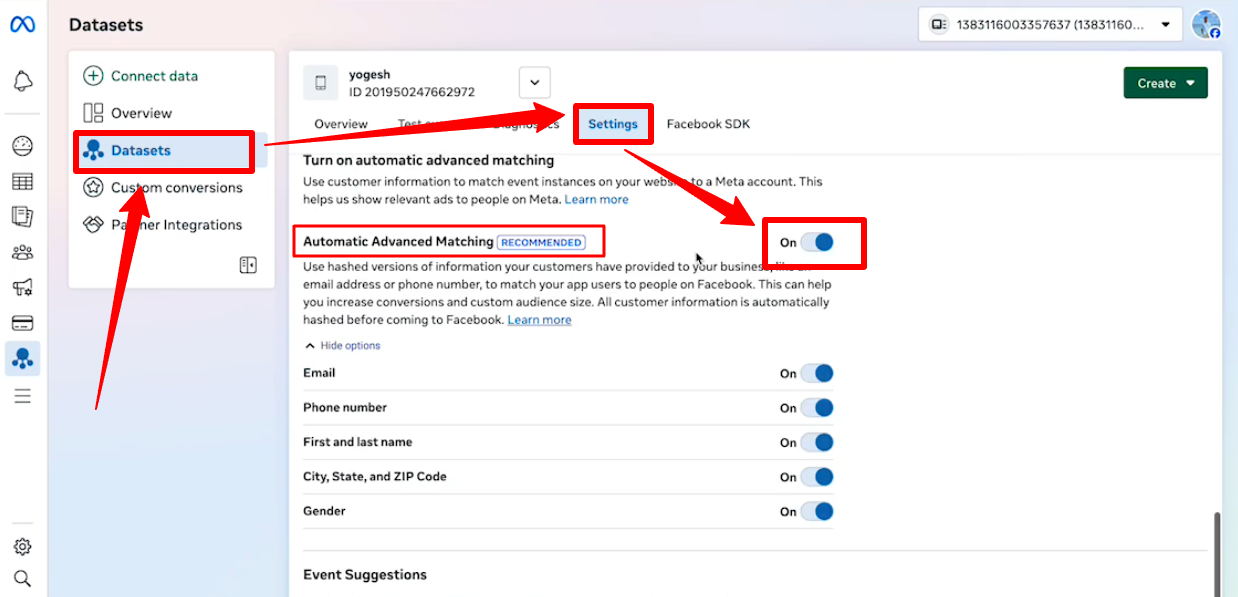1238x597 pixels.
Task: Click Learn more link after 'people on Meta'
Action: [597, 199]
